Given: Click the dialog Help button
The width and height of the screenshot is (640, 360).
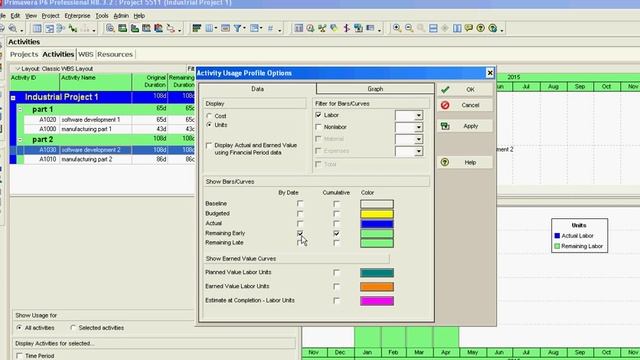Looking at the screenshot, I should [464, 162].
